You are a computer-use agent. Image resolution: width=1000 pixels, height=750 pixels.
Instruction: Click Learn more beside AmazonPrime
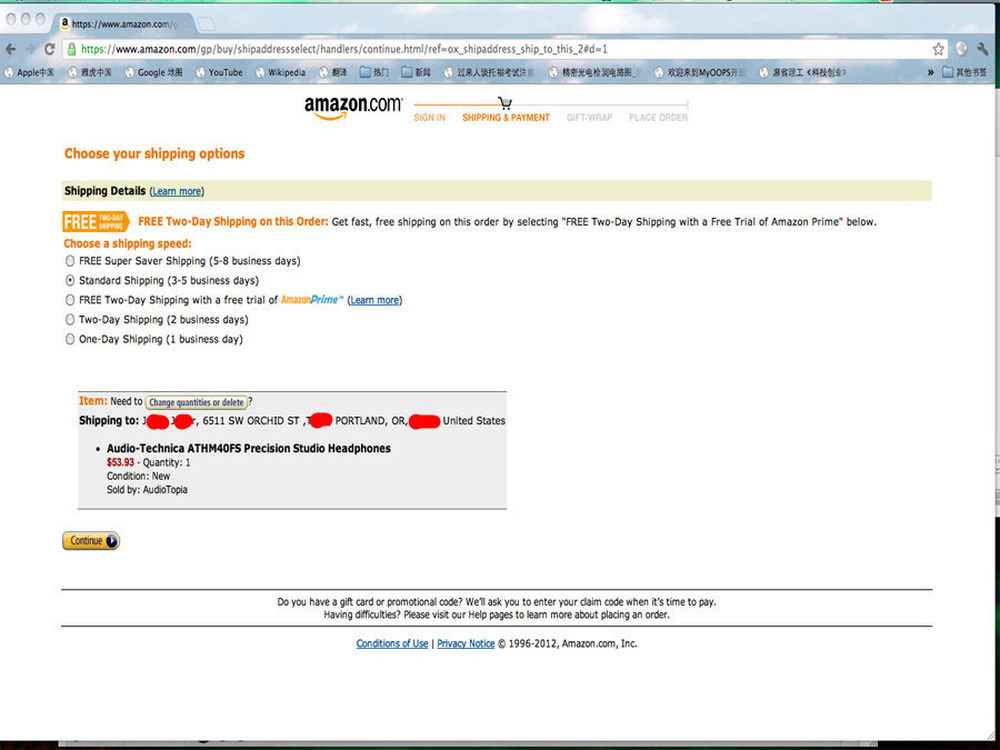click(x=374, y=300)
